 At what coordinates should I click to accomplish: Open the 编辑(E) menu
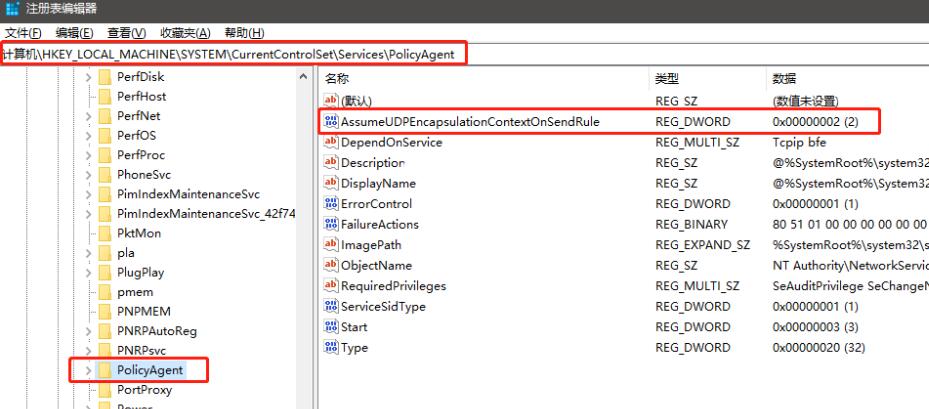coord(75,33)
